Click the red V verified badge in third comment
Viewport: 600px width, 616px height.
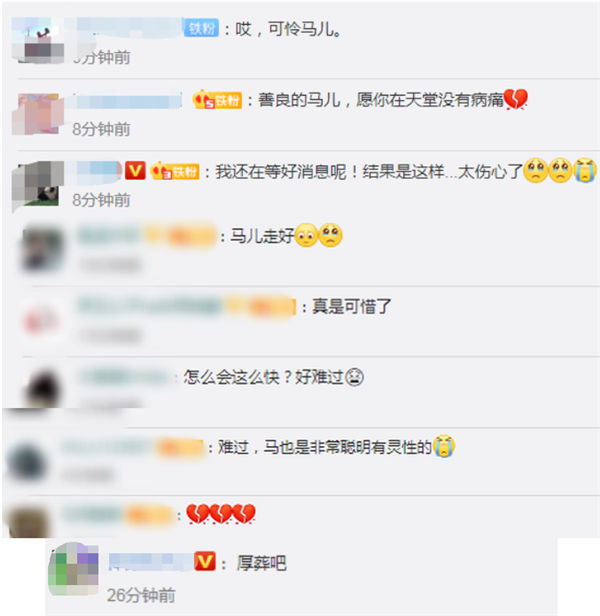coord(135,171)
